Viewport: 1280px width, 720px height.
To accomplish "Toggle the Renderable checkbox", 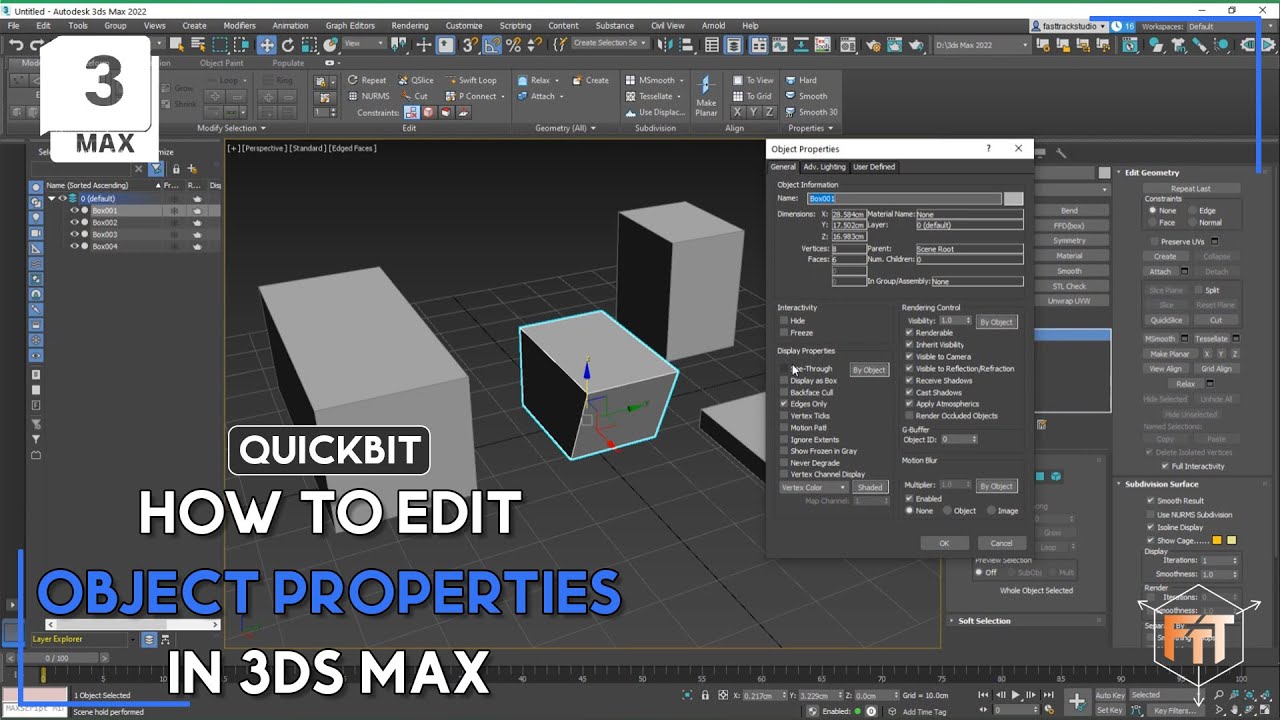I will point(909,333).
